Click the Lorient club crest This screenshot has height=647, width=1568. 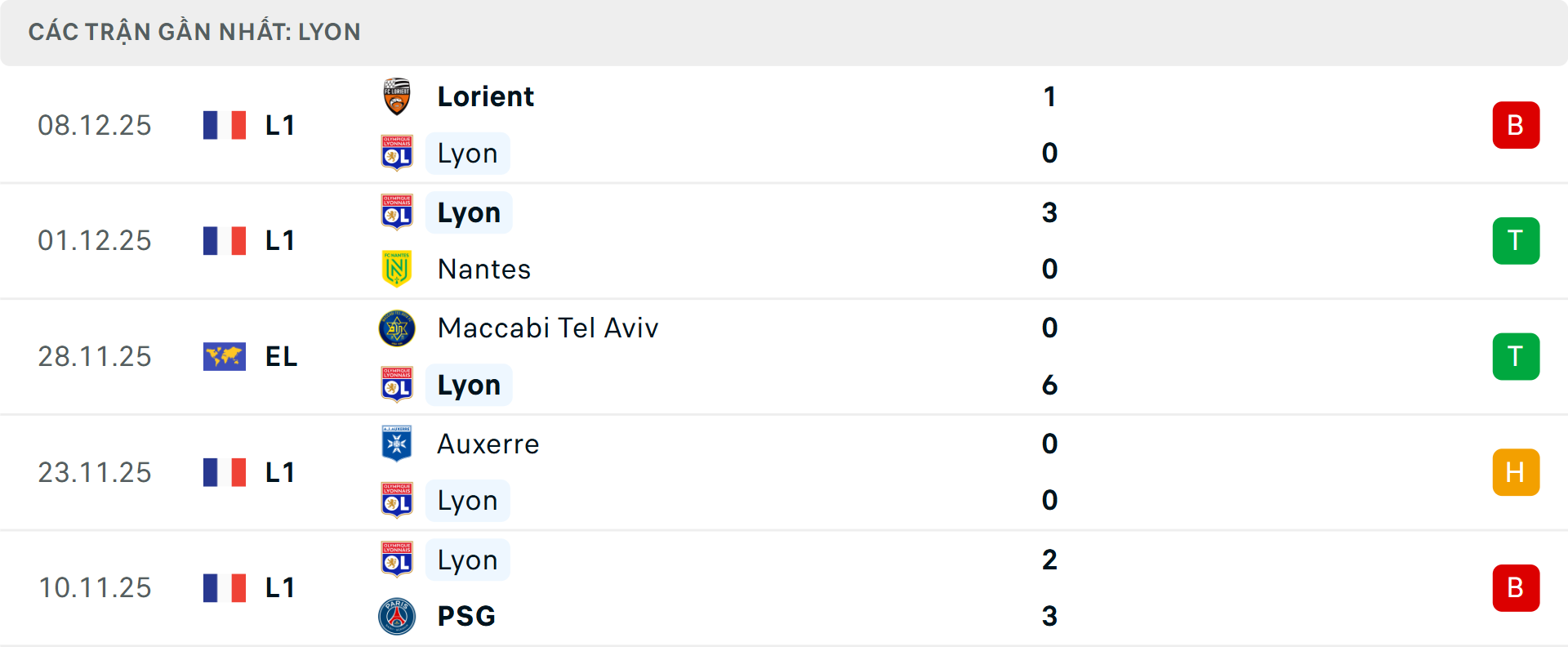pyautogui.click(x=397, y=96)
